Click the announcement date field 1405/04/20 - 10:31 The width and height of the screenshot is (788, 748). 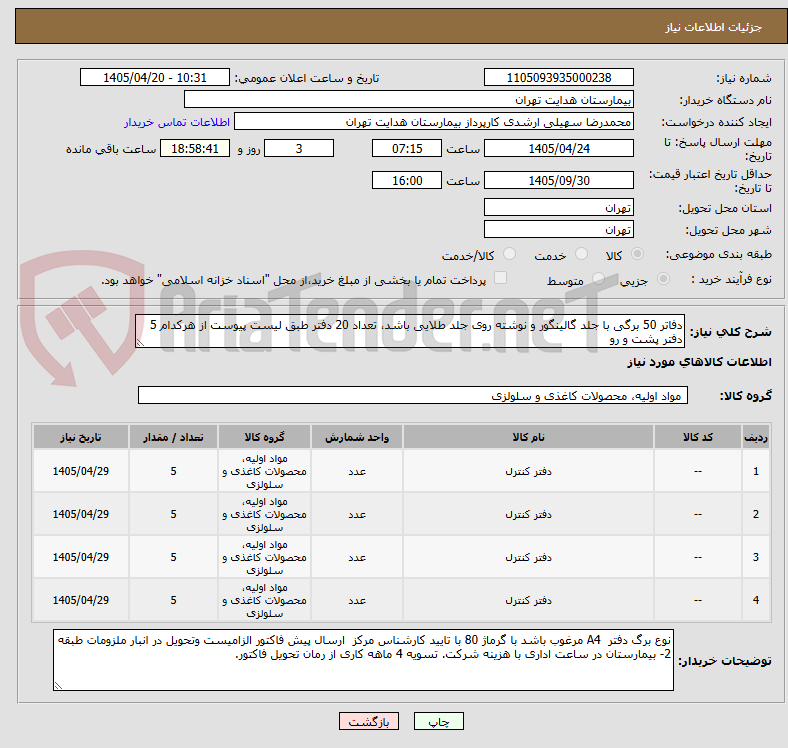pyautogui.click(x=155, y=77)
